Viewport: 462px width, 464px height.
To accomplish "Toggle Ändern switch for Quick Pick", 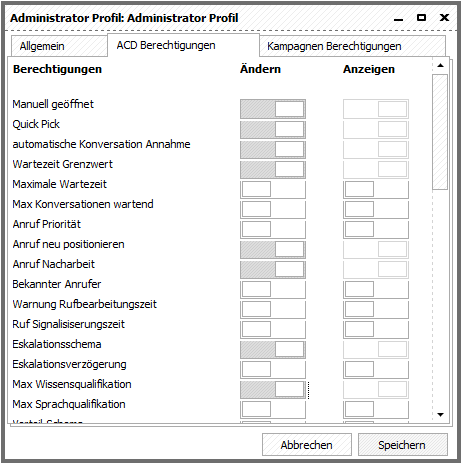I will click(x=273, y=129).
